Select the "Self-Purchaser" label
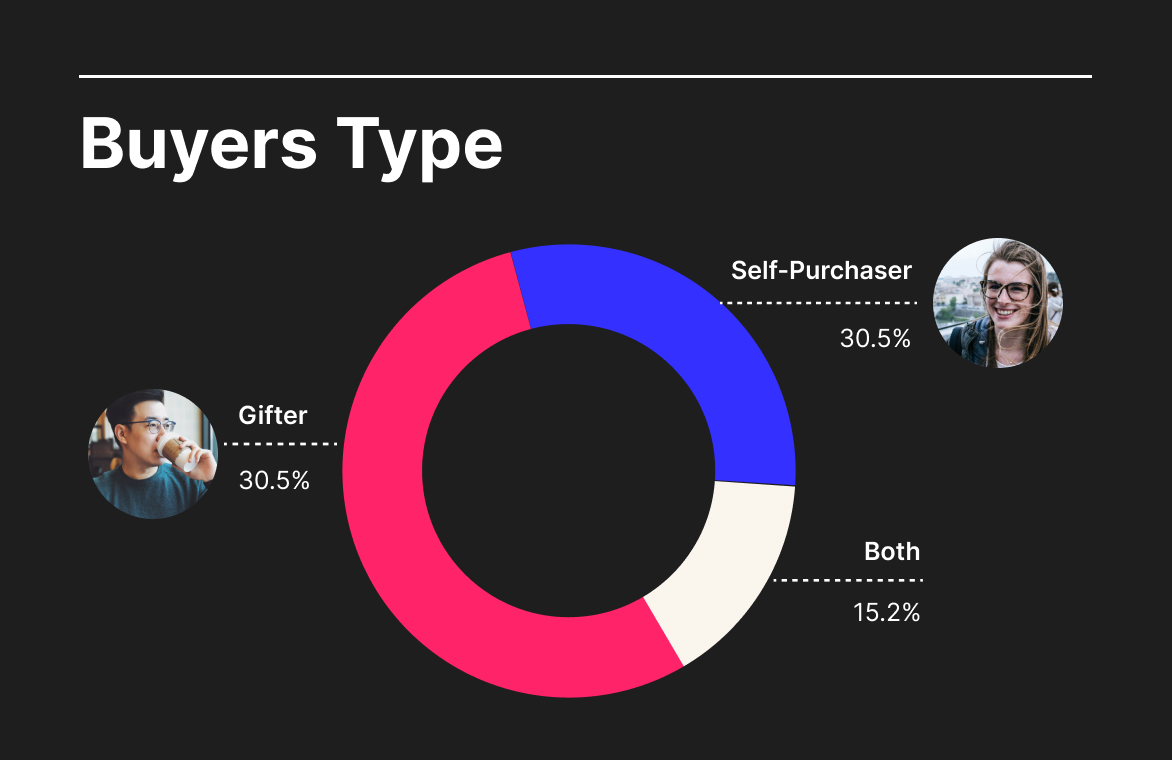 point(821,270)
